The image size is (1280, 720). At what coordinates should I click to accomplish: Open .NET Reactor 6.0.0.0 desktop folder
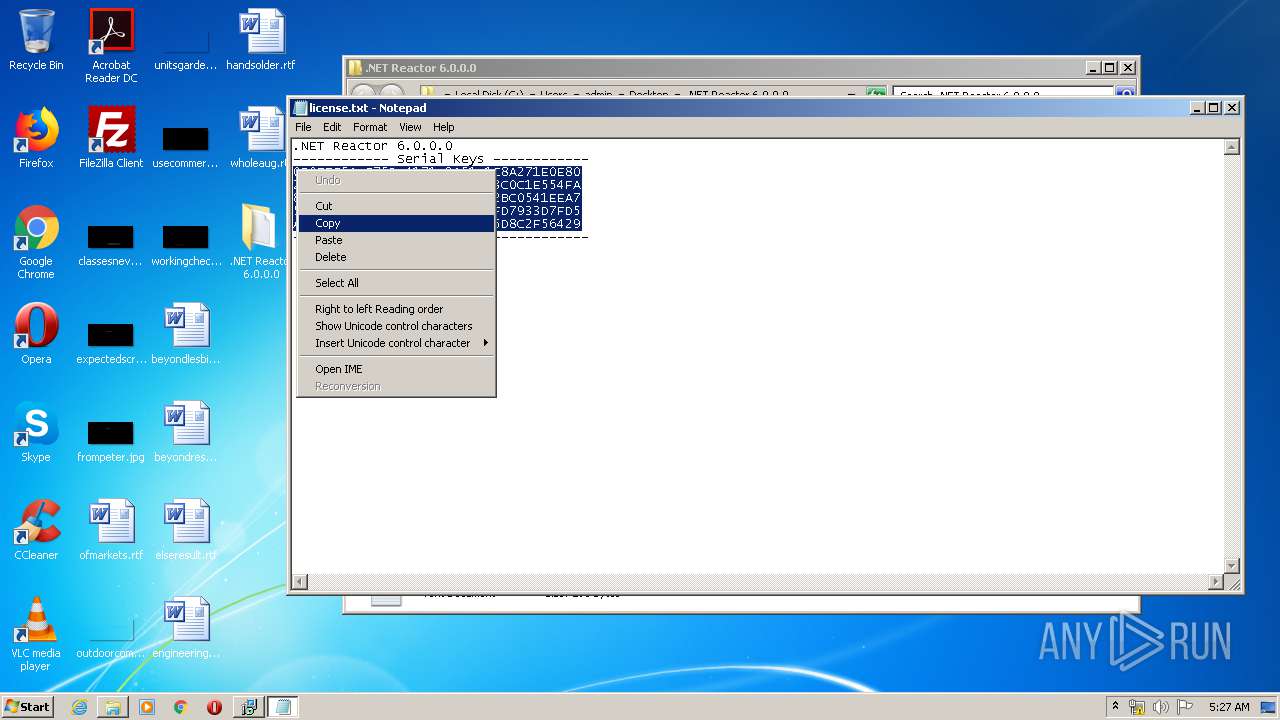point(260,242)
